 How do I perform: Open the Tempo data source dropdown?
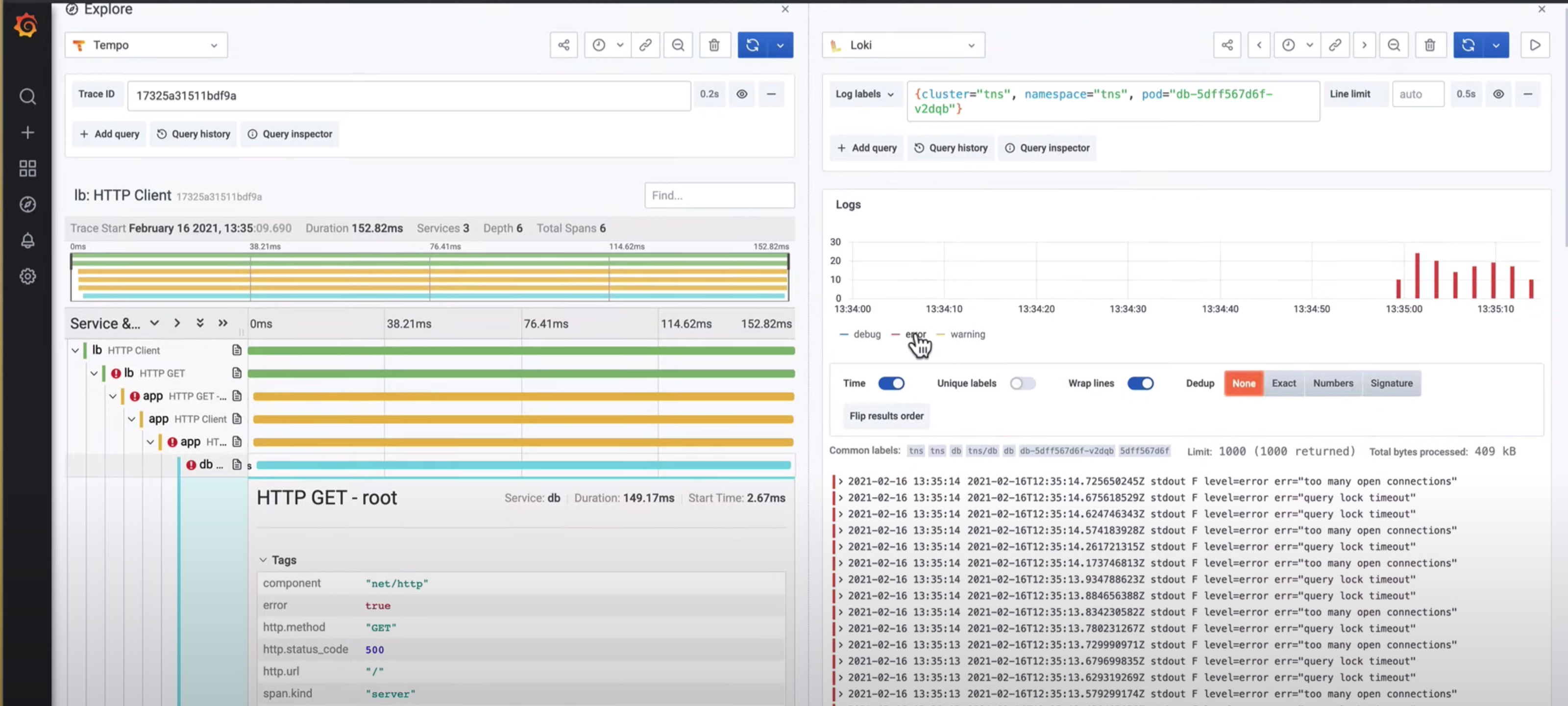pyautogui.click(x=146, y=45)
